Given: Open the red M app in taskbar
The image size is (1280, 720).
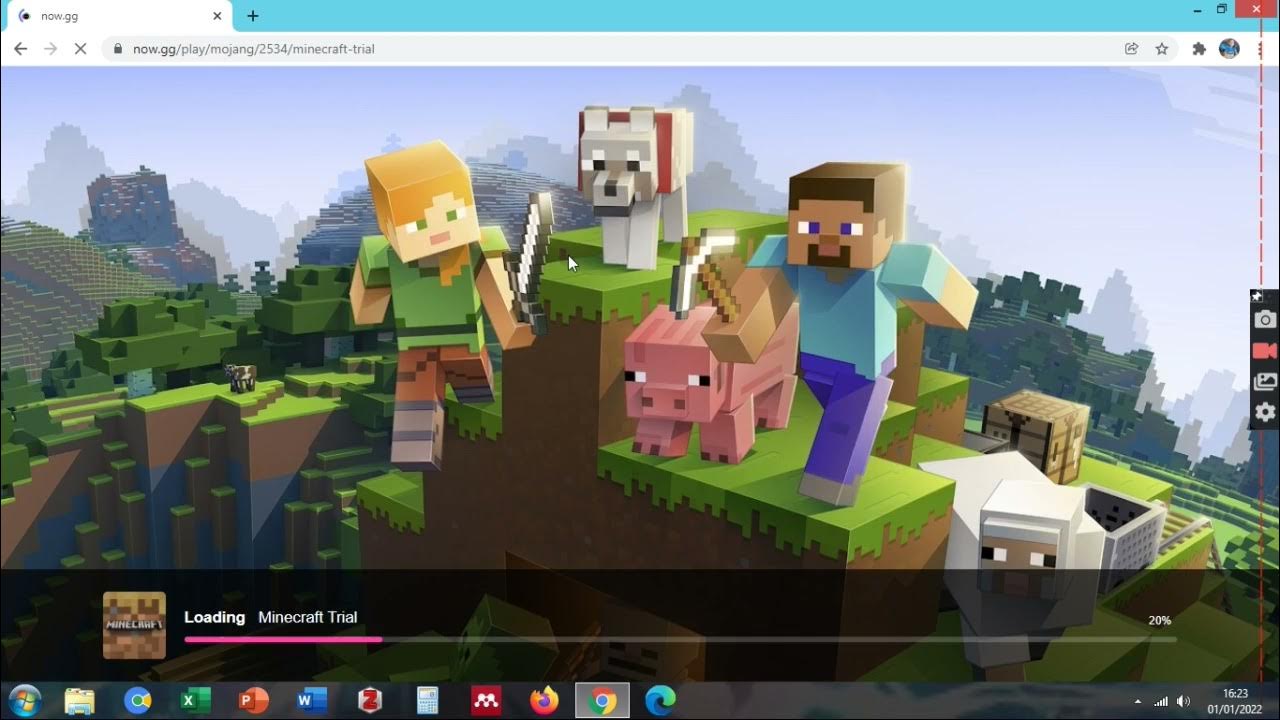Looking at the screenshot, I should (x=486, y=701).
